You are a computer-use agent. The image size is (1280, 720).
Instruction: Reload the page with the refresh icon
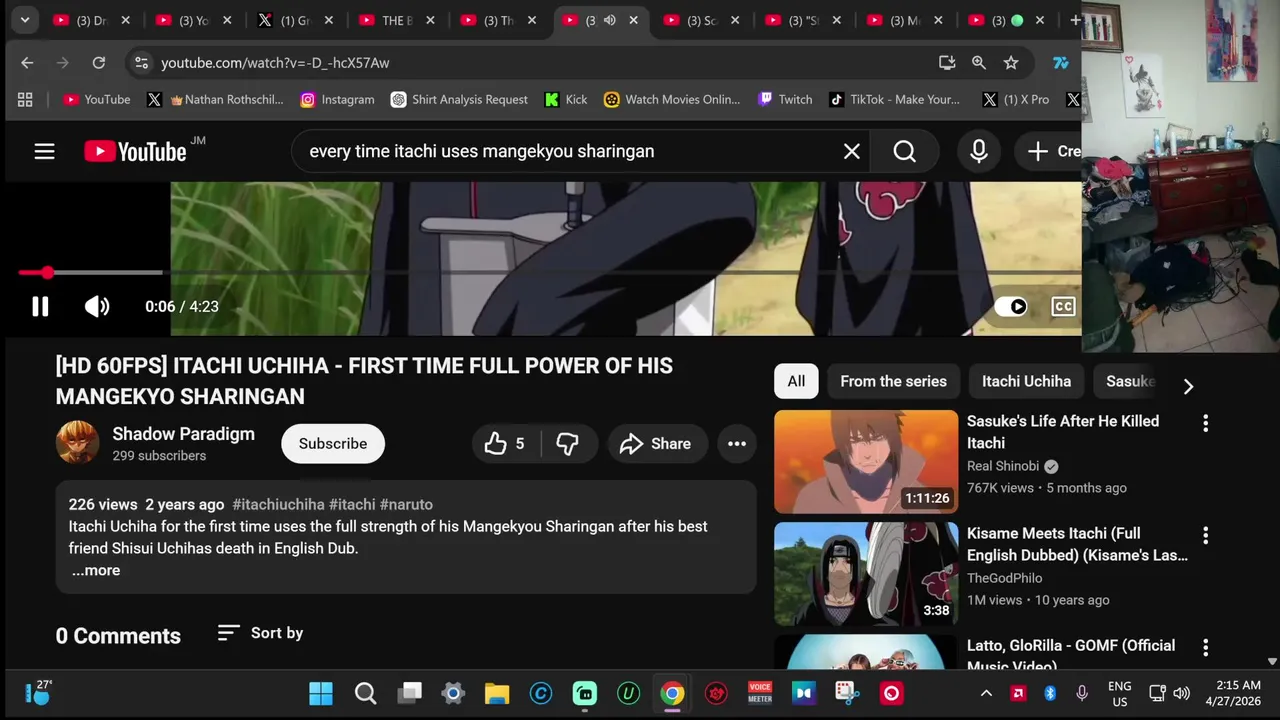point(99,63)
